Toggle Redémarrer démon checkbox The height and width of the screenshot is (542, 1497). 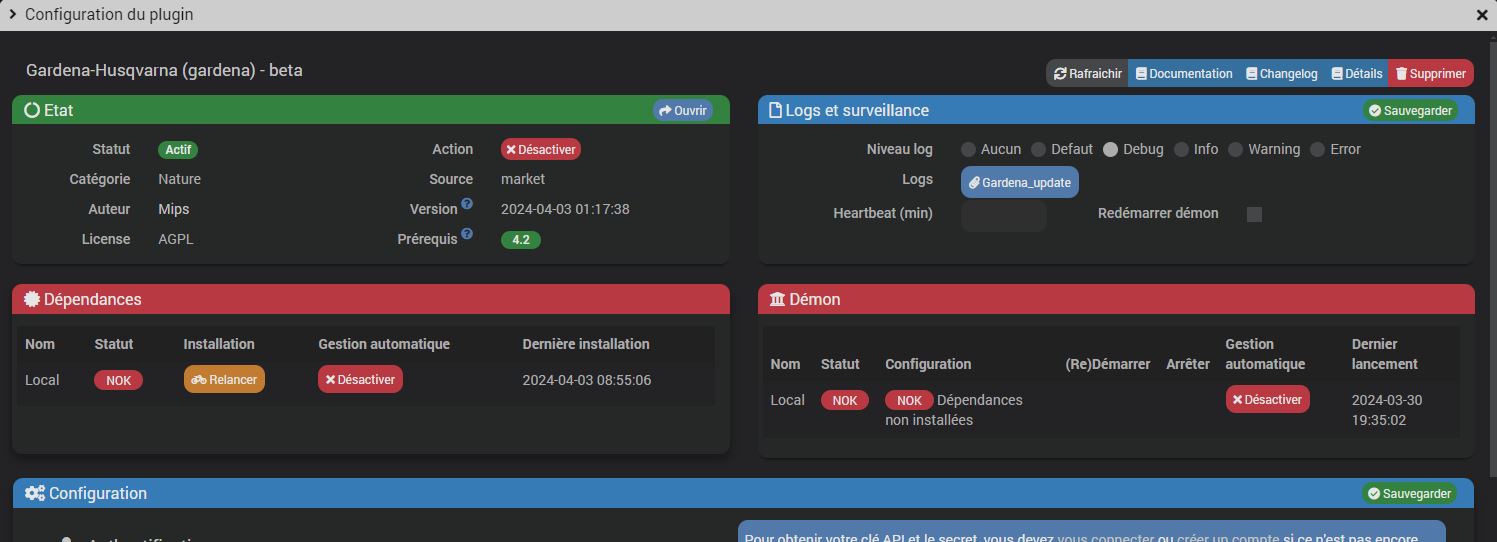[x=1254, y=214]
